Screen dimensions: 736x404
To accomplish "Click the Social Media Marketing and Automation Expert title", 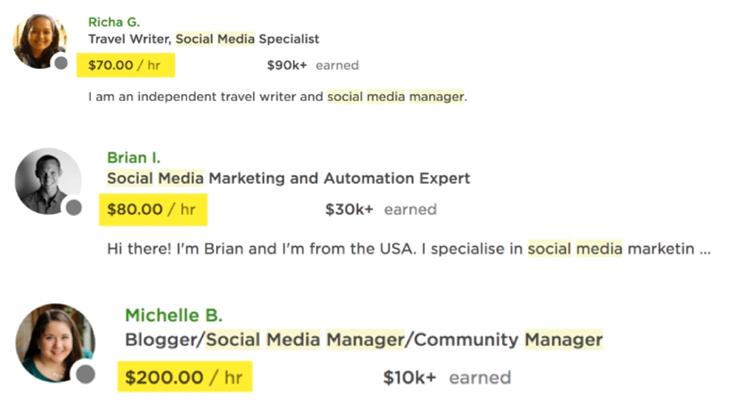I will coord(288,178).
